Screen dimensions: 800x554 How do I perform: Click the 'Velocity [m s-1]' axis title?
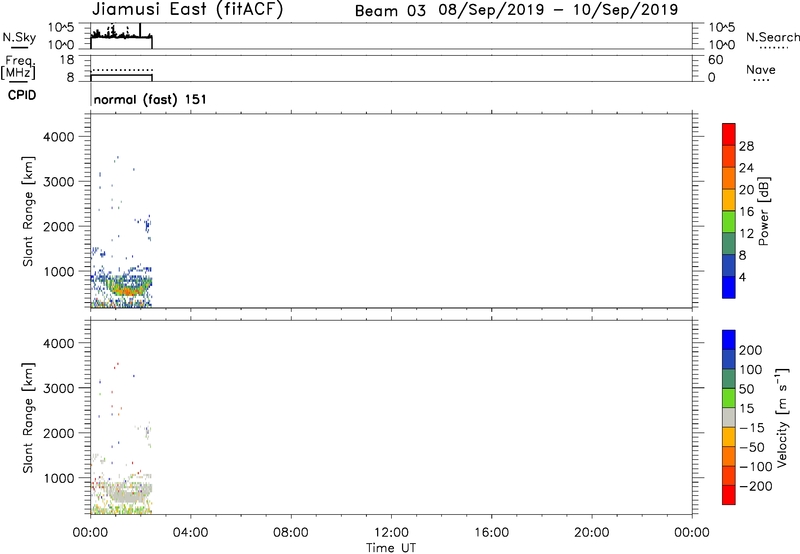(x=781, y=417)
